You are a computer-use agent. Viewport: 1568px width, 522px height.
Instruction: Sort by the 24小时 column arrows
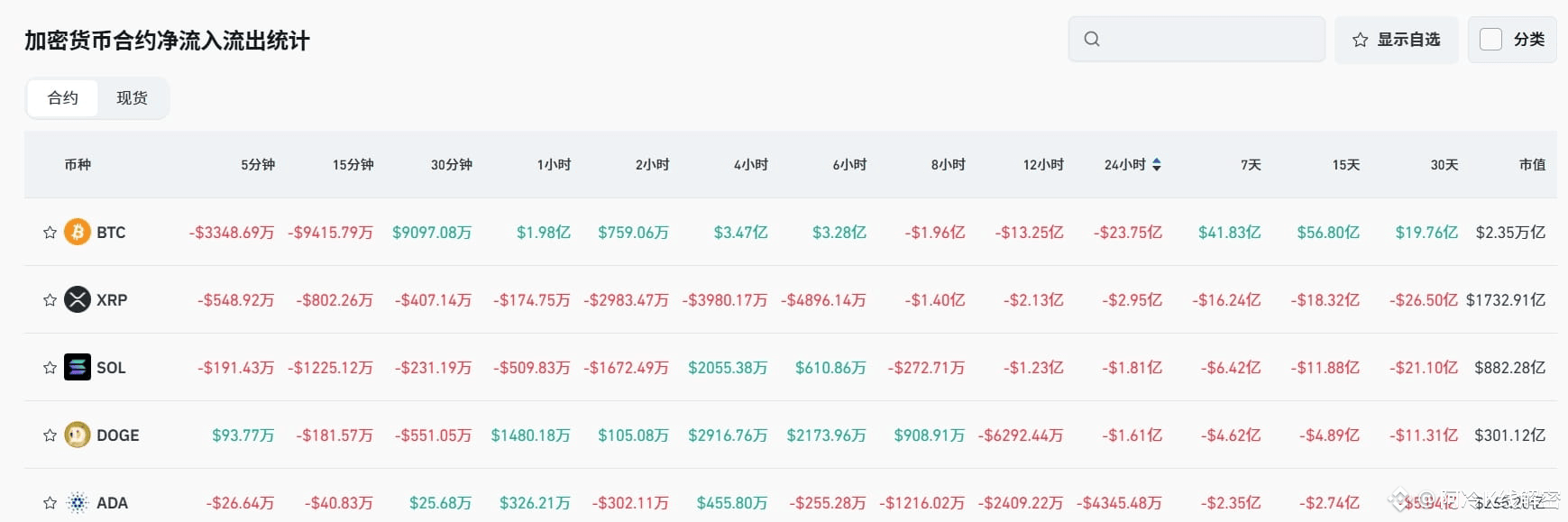point(1157,164)
